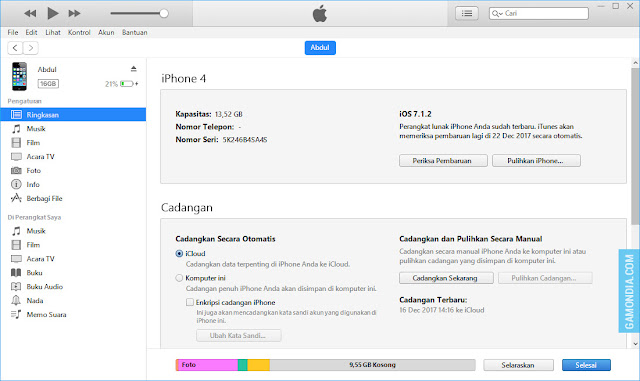Click the Foto segment of storage bar

207,365
